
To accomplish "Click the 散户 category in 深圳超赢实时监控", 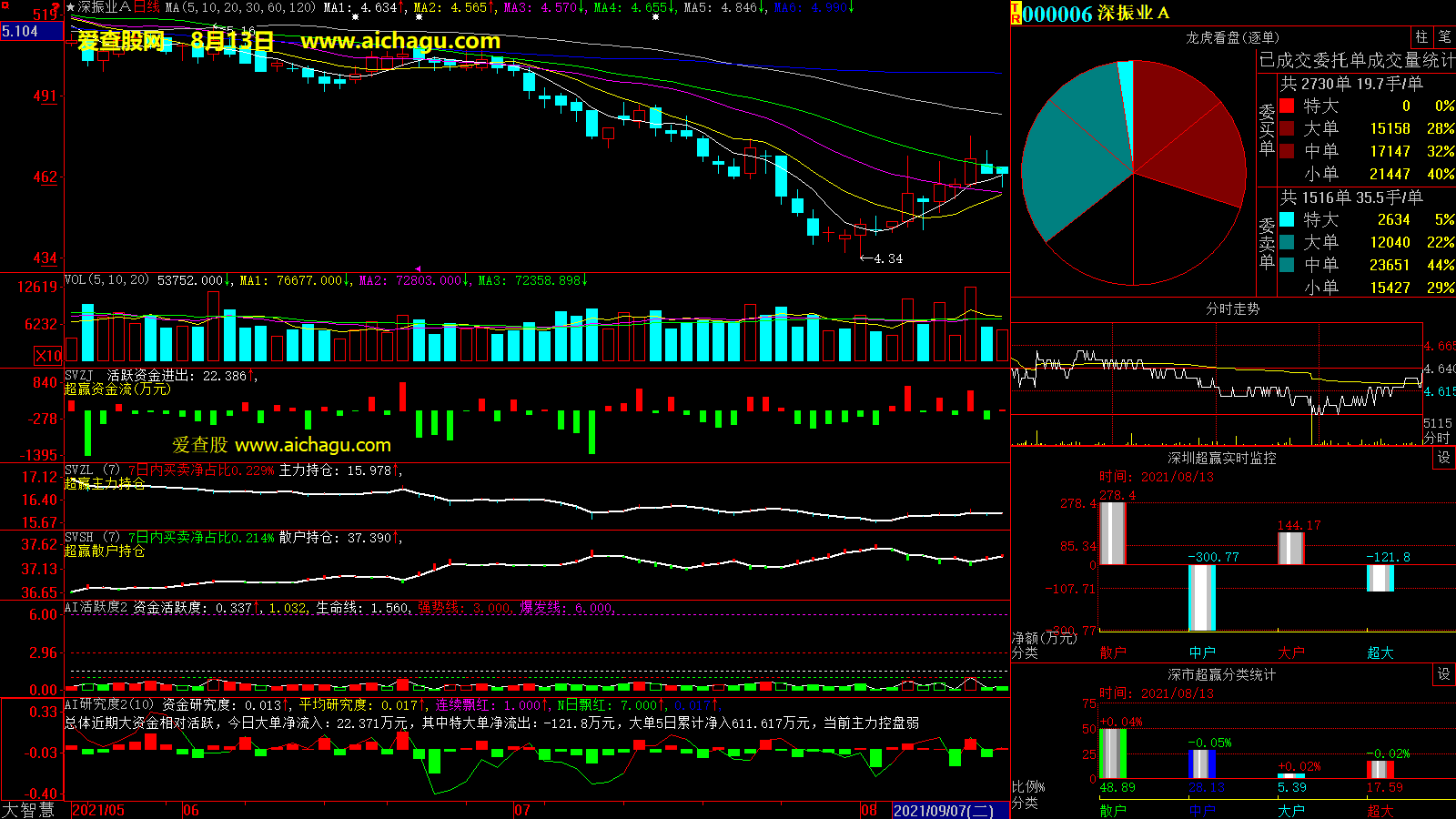I will (1112, 652).
